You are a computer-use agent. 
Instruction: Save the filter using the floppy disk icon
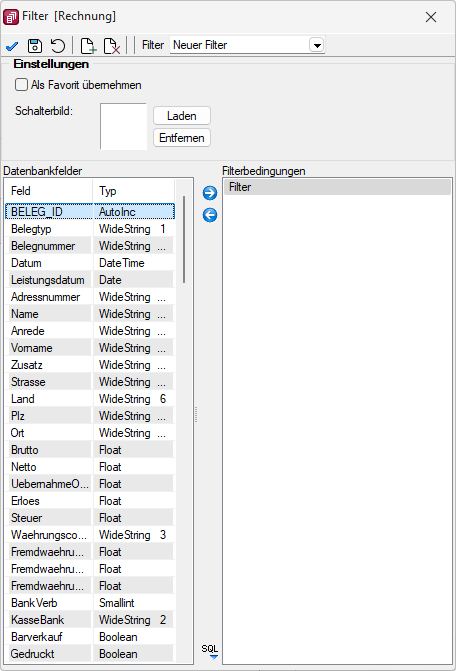(x=35, y=45)
